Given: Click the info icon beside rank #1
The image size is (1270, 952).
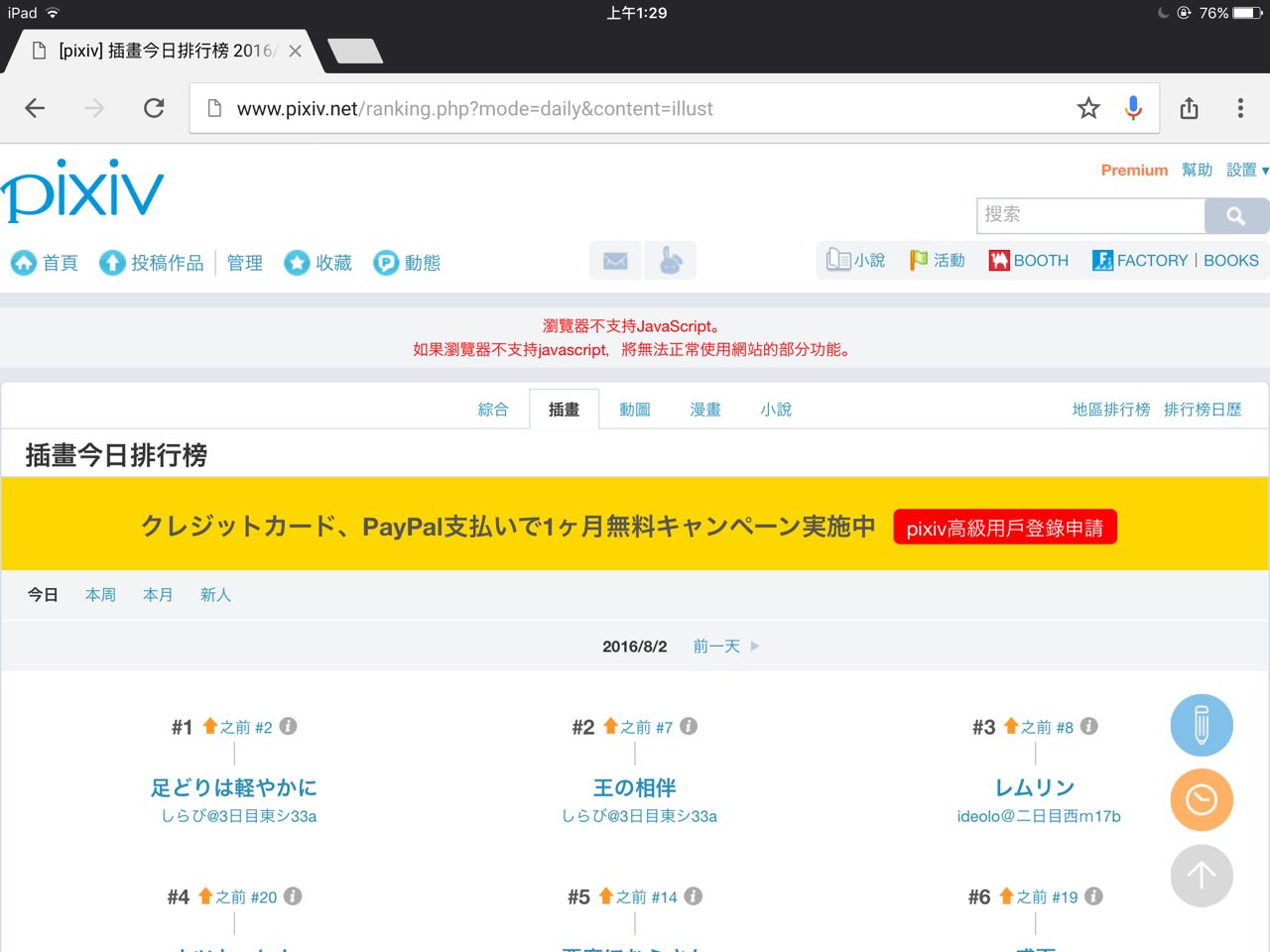Looking at the screenshot, I should point(289,726).
